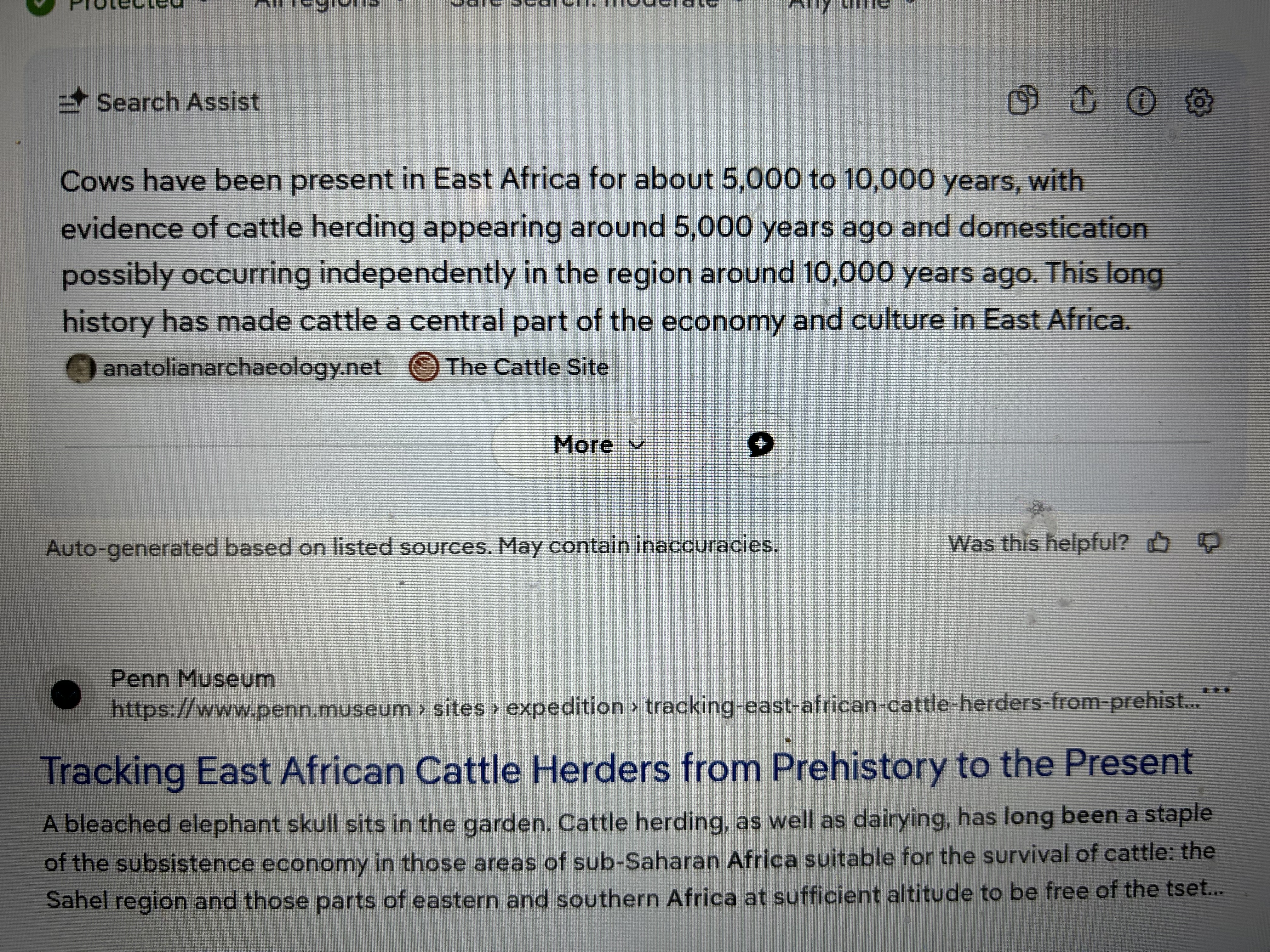Screen dimensions: 1270x952
Task: Mark answer unhelpful with thumbs down
Action: click(x=1208, y=542)
